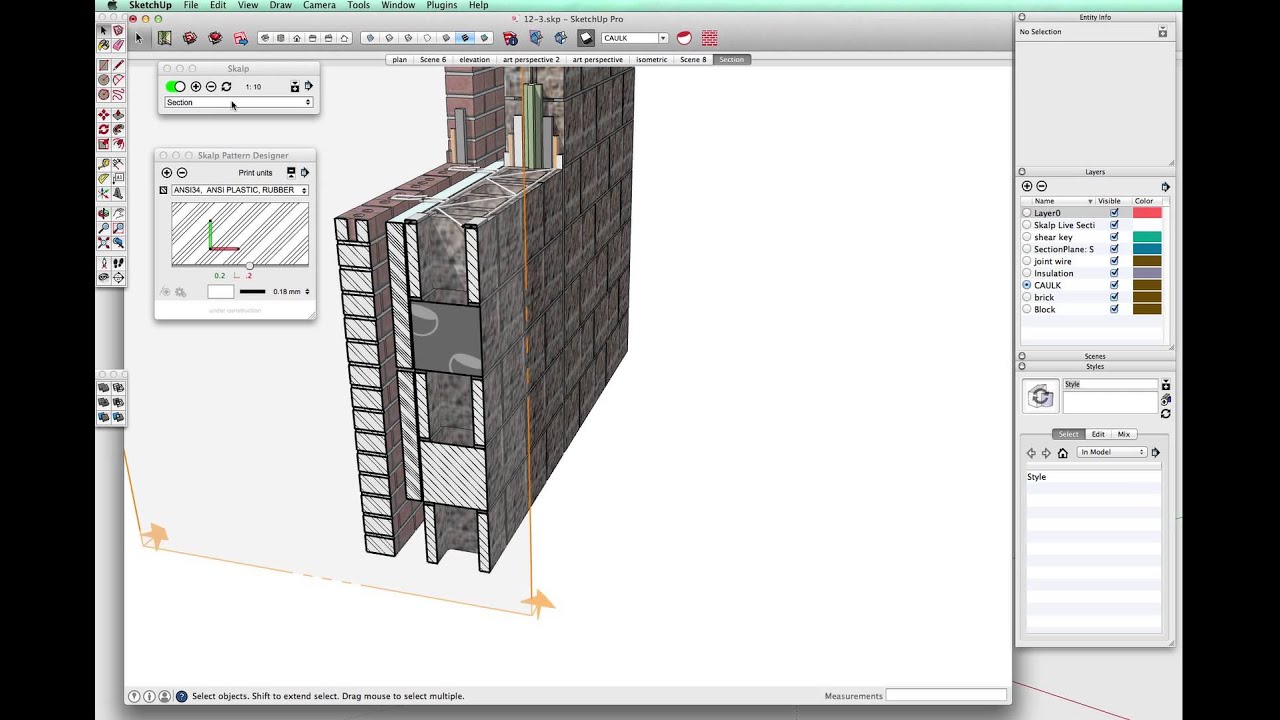Click Skalp remove section minus icon

coord(211,87)
